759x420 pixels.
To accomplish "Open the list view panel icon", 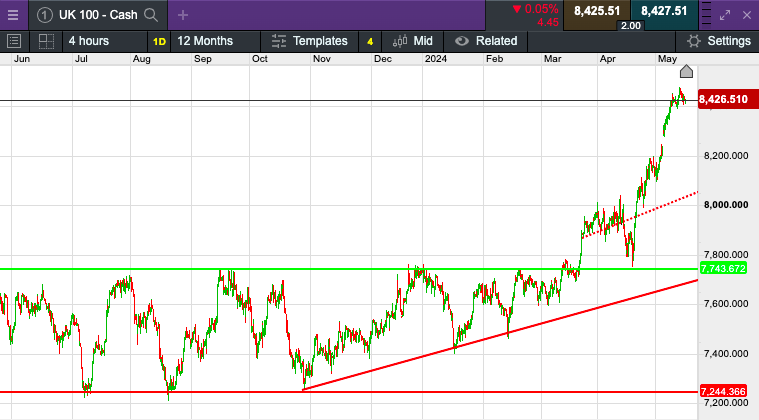I will [x=14, y=41].
